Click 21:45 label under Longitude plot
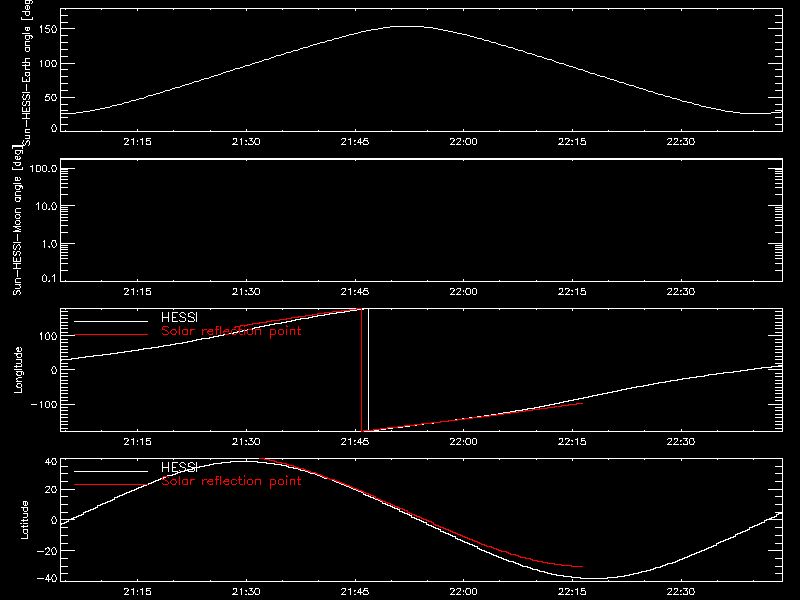Viewport: 800px width, 600px height. (355, 442)
